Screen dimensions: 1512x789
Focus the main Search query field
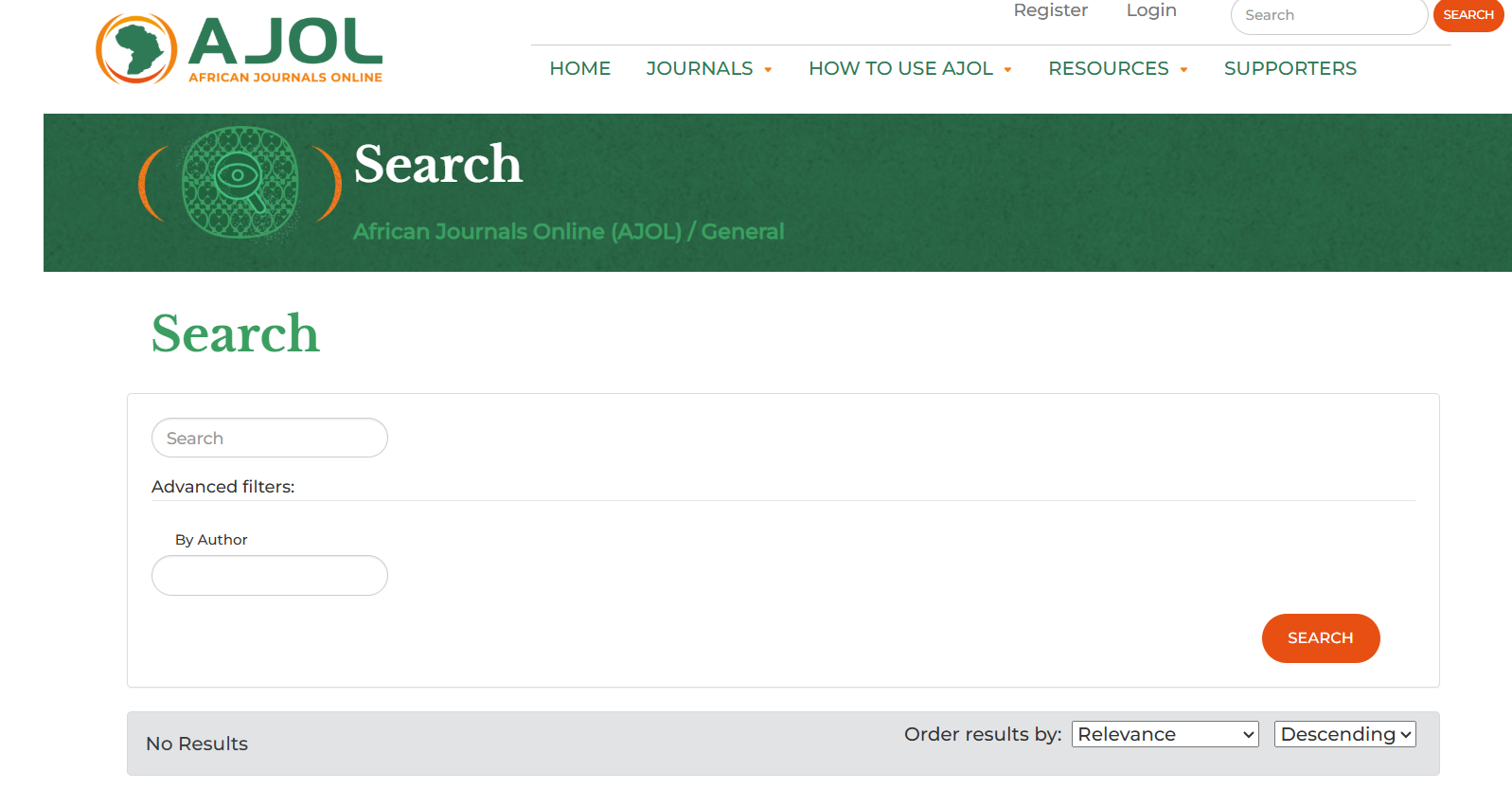(x=270, y=438)
